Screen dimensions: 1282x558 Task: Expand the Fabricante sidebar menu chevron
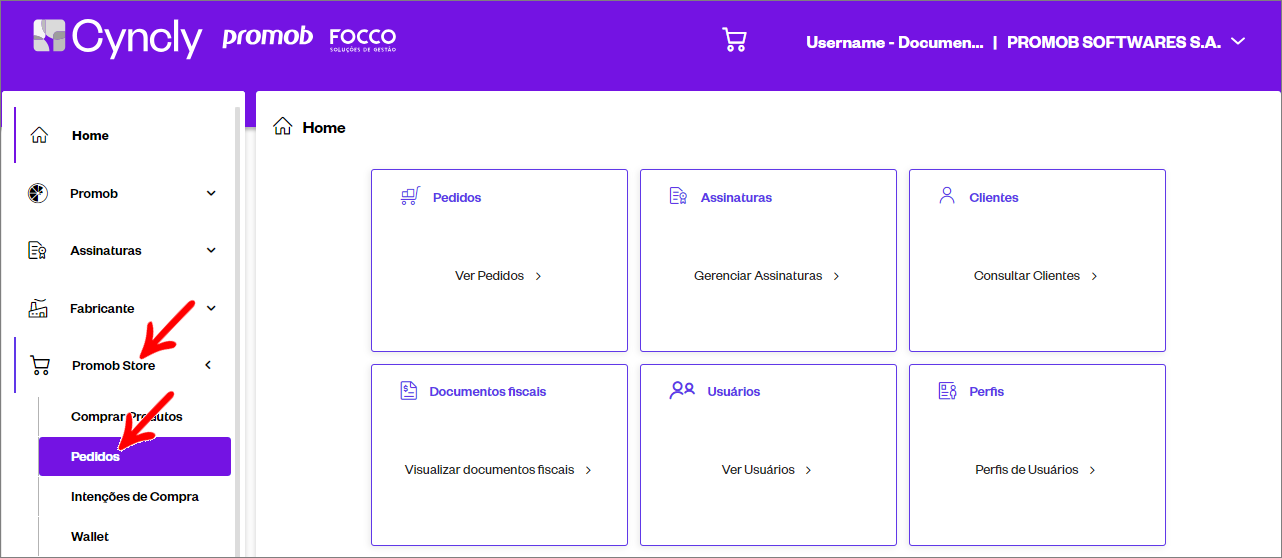tap(211, 308)
